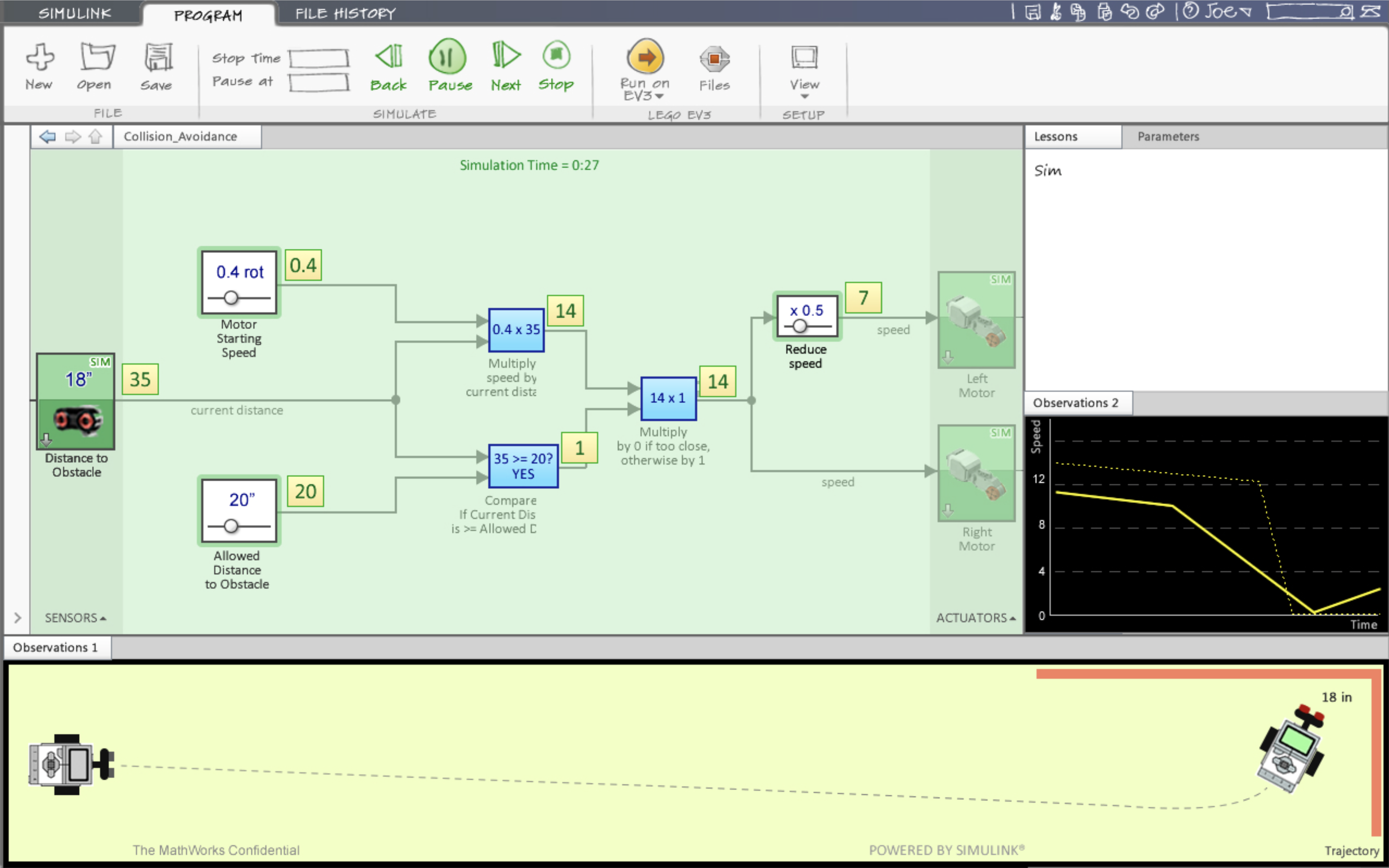The height and width of the screenshot is (868, 1389).
Task: Click the navigate back arrow icon
Action: pos(47,137)
